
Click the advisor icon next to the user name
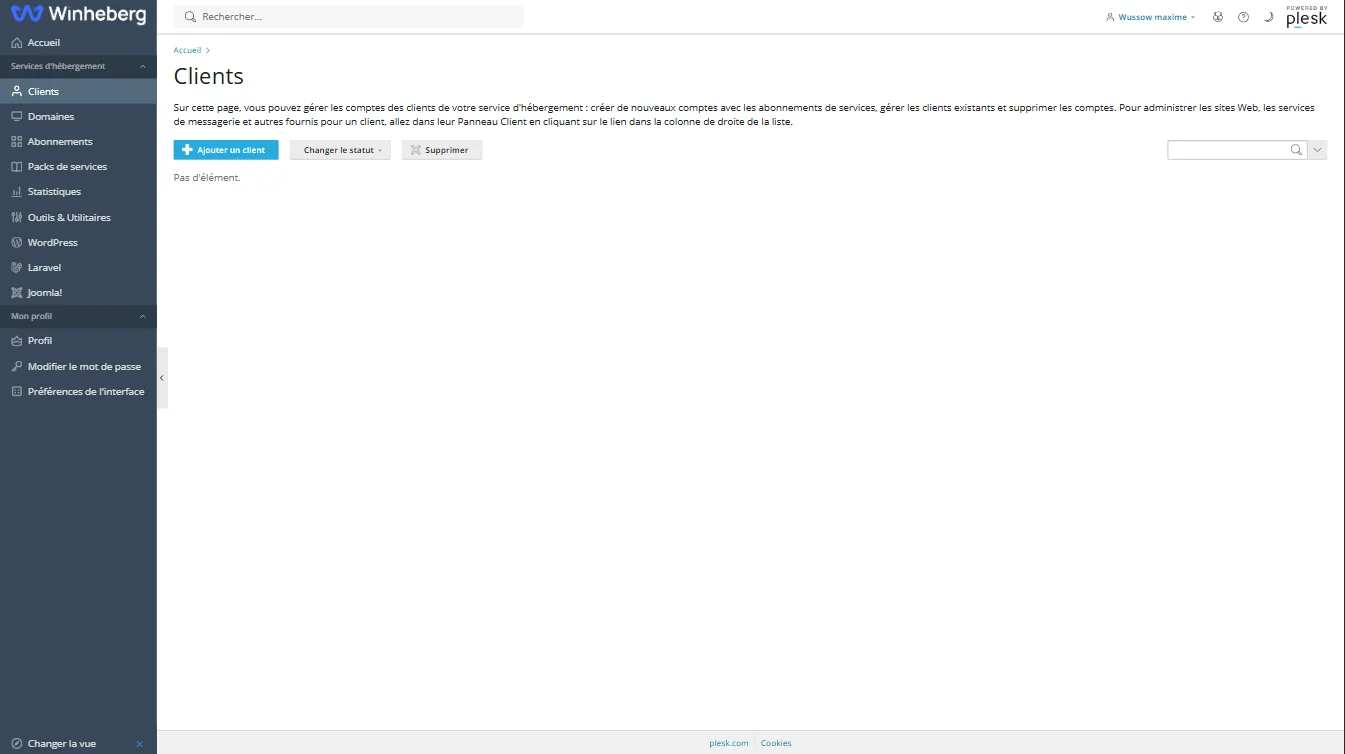coord(1218,17)
